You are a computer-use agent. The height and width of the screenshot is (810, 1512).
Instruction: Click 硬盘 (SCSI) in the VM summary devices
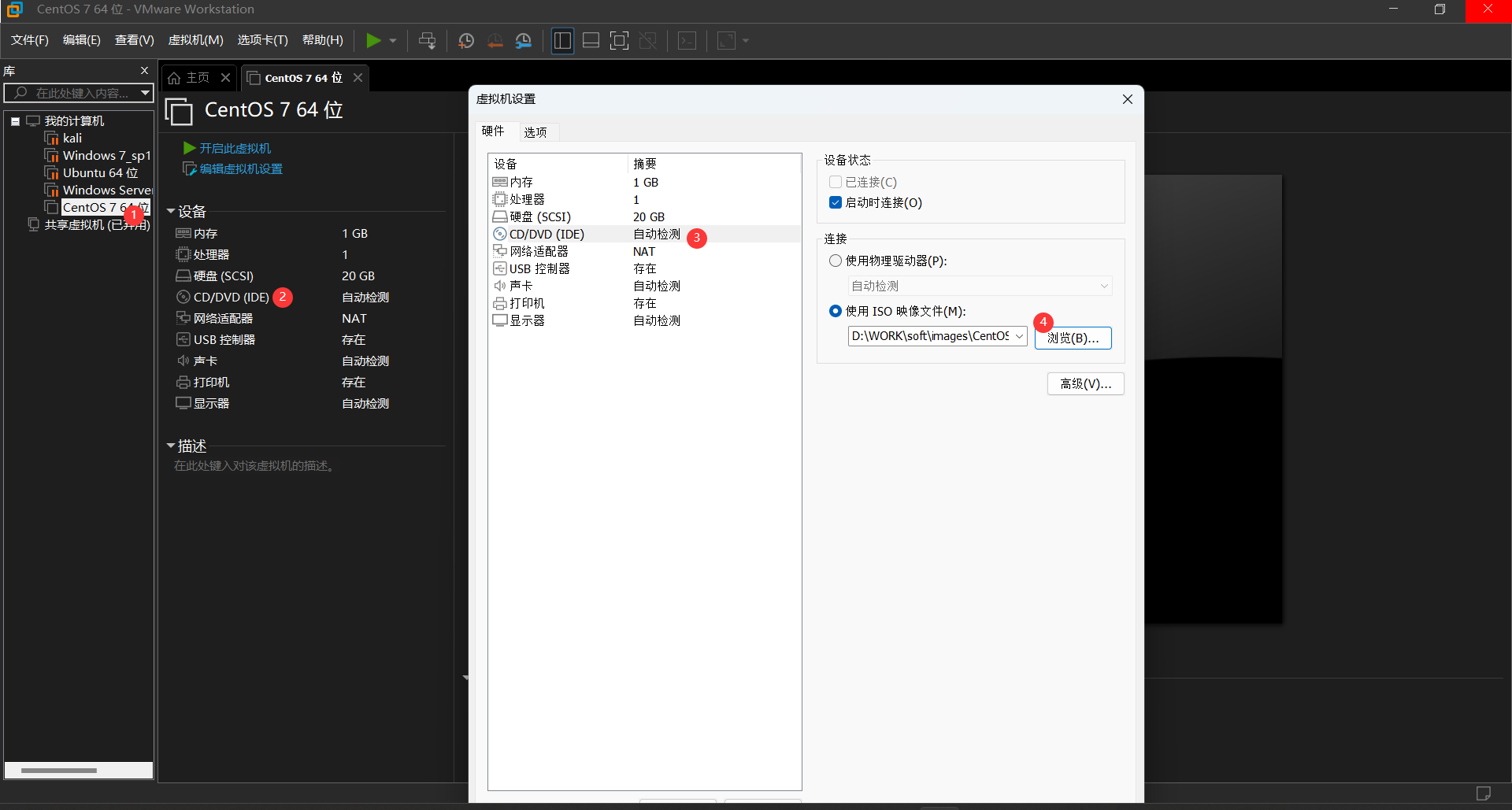(224, 276)
